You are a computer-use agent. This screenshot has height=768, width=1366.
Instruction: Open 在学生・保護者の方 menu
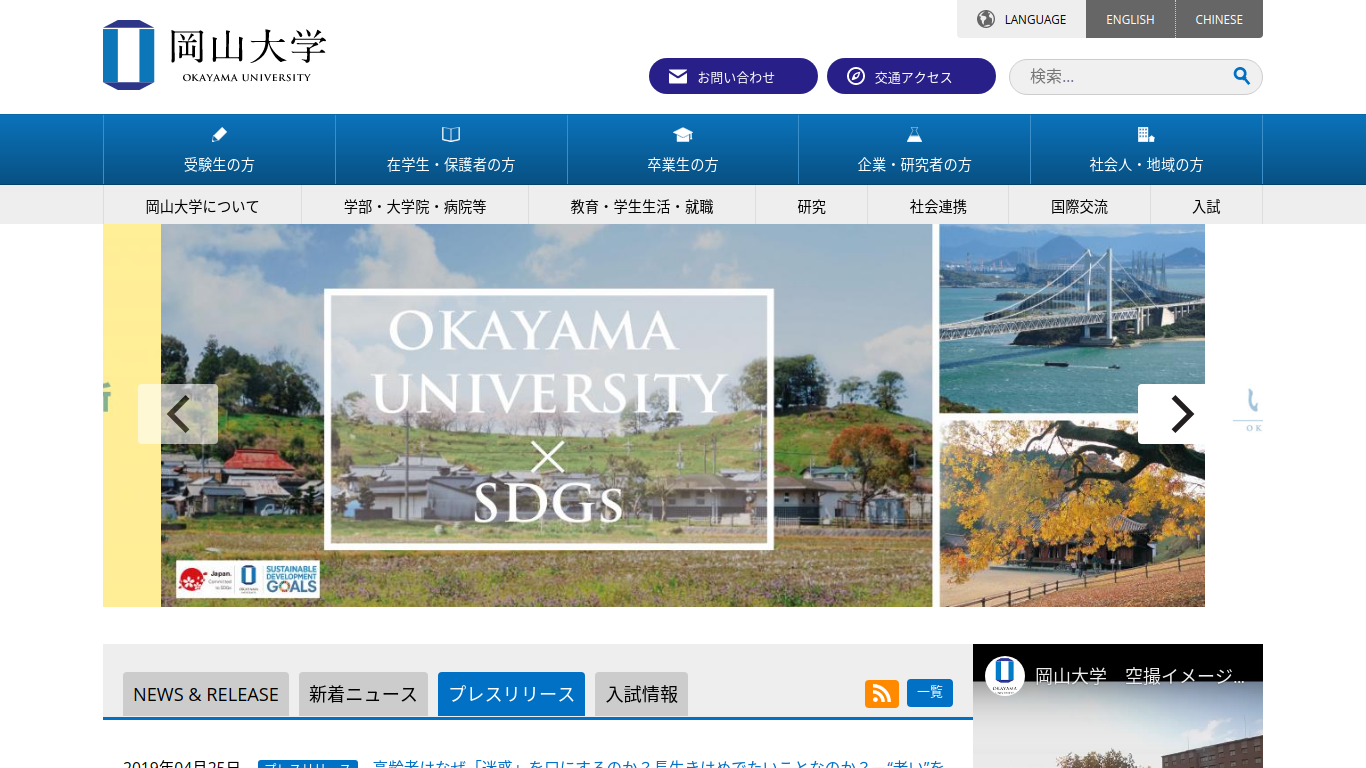451,150
